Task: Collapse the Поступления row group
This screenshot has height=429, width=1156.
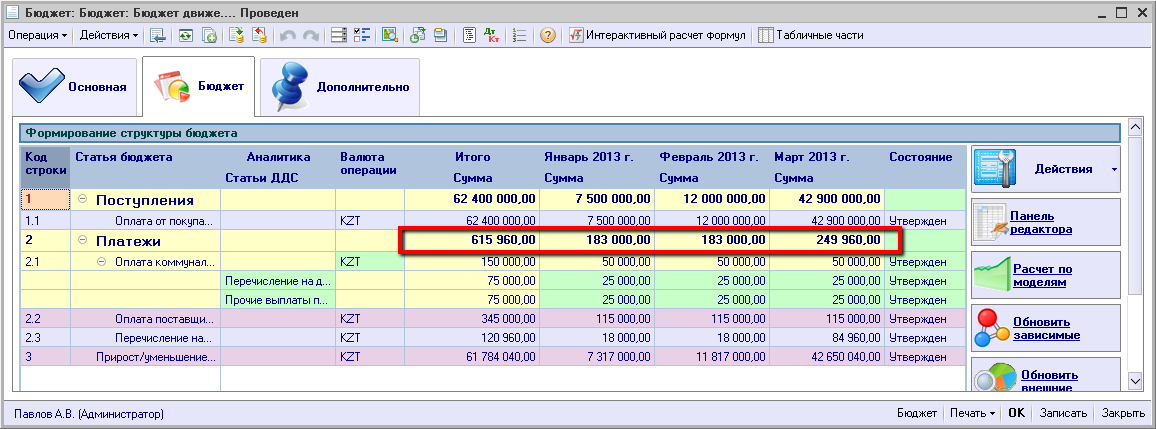Action: click(83, 200)
